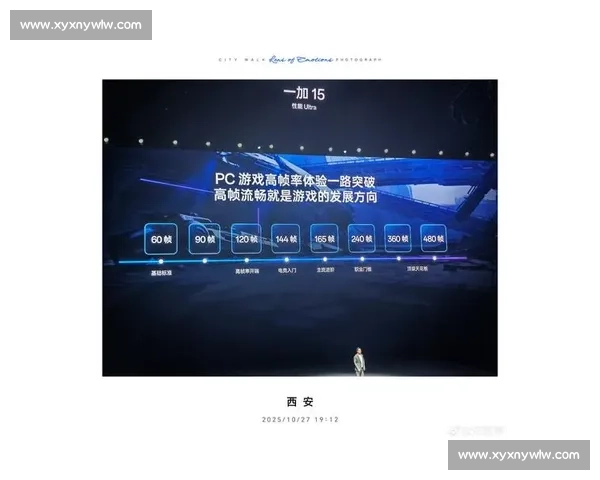The width and height of the screenshot is (600, 480).
Task: Click the timeline dot under '60 帧'
Action: [161, 261]
